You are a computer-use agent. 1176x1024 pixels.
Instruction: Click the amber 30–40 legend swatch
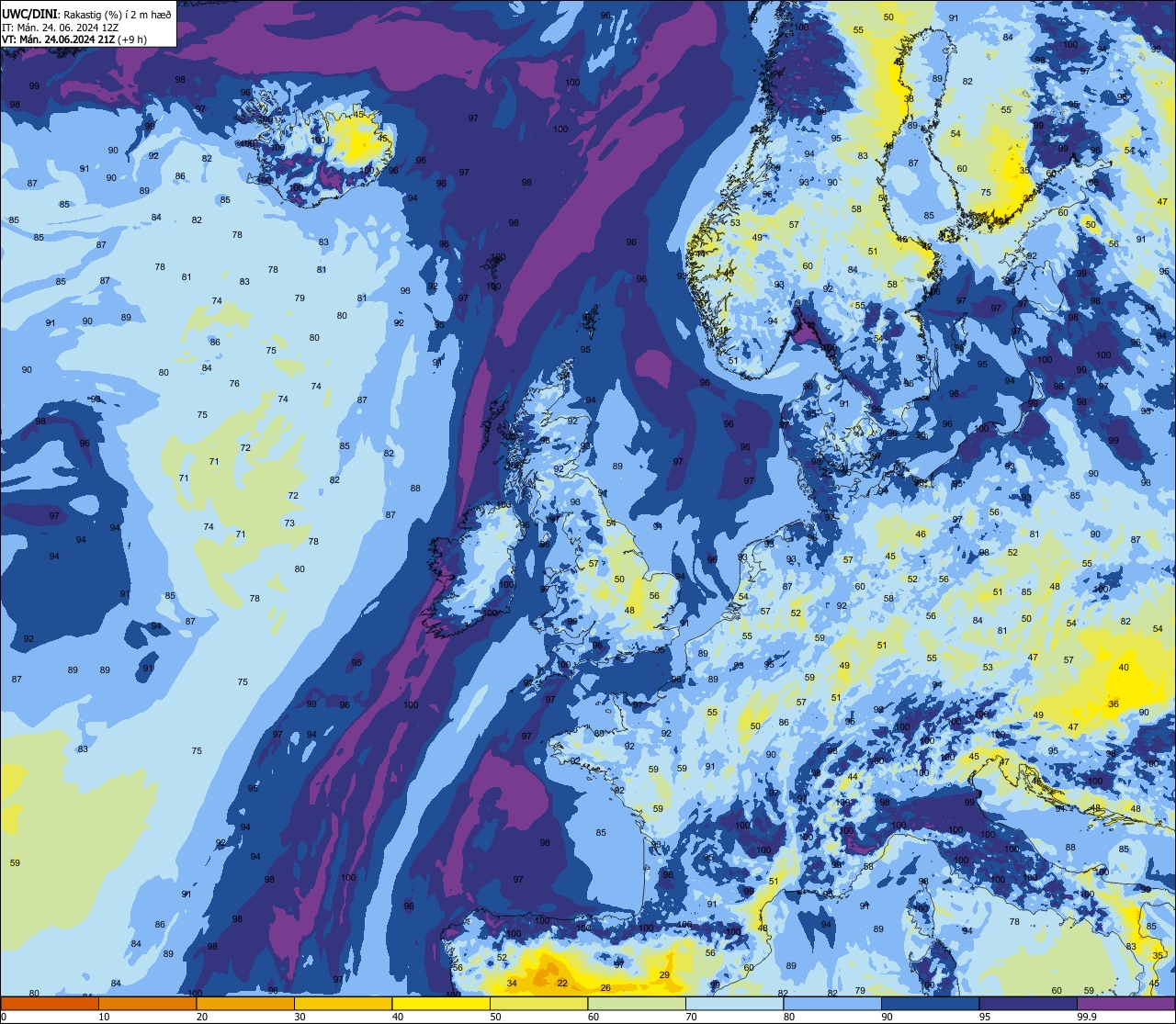tap(343, 1003)
